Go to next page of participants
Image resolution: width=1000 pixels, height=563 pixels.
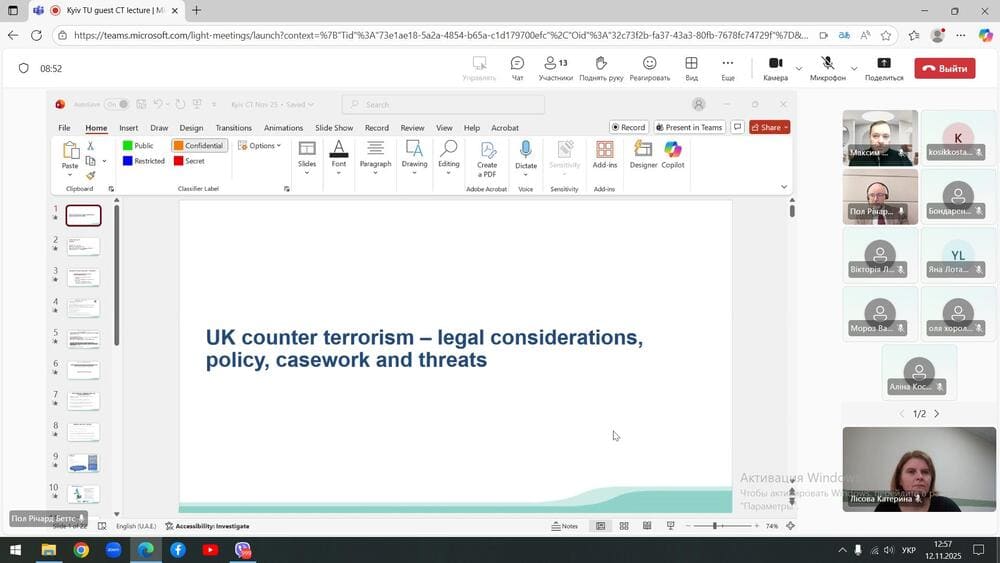(937, 414)
